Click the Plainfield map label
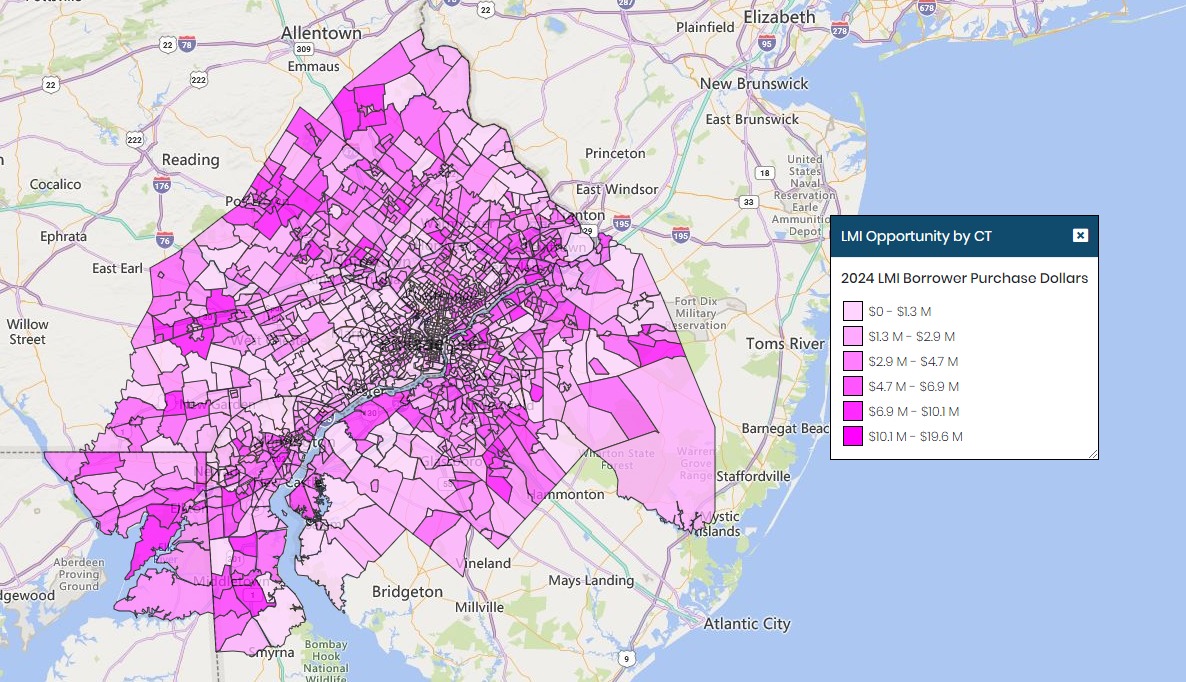Image resolution: width=1186 pixels, height=682 pixels. tap(705, 27)
